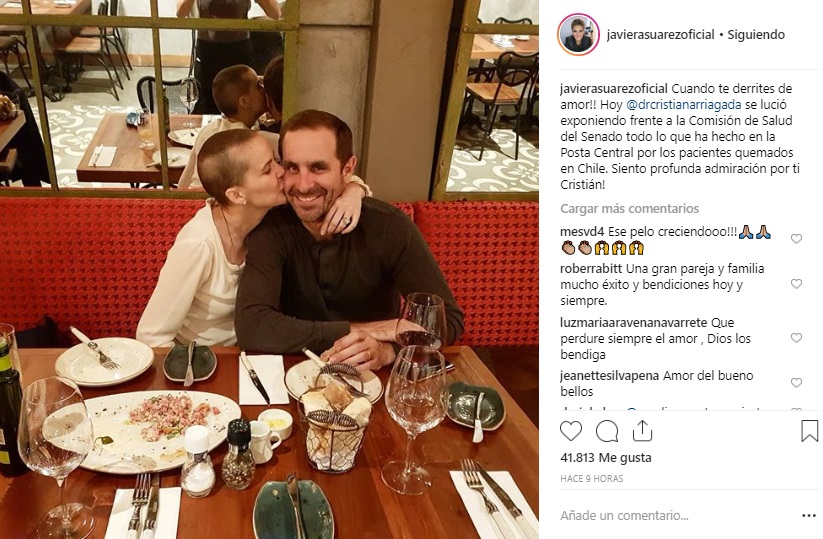View the 41.813 Me gusta likes list
The width and height of the screenshot is (823, 539).
tap(606, 458)
